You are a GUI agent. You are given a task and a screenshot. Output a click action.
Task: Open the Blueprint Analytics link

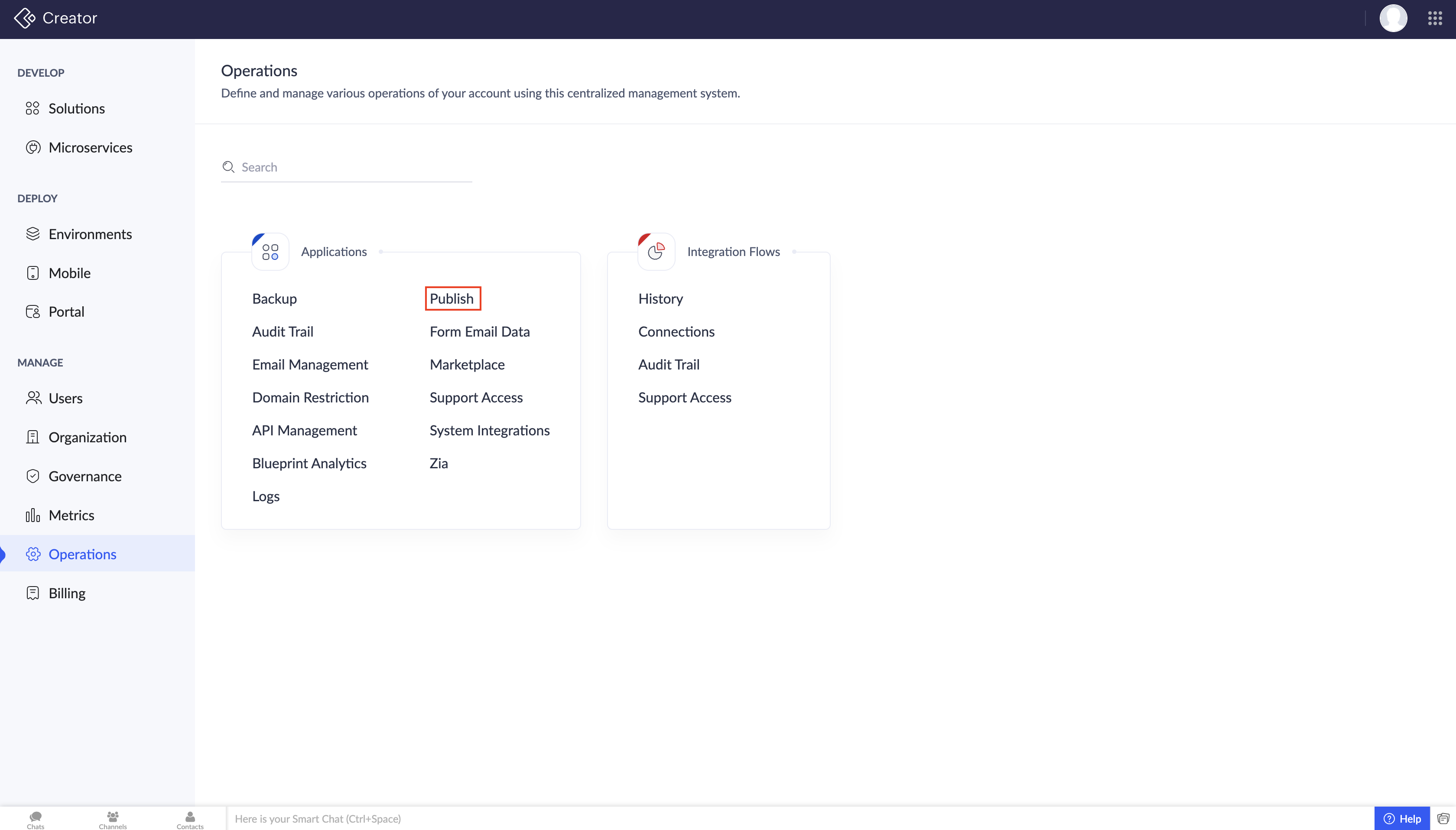[x=309, y=464]
